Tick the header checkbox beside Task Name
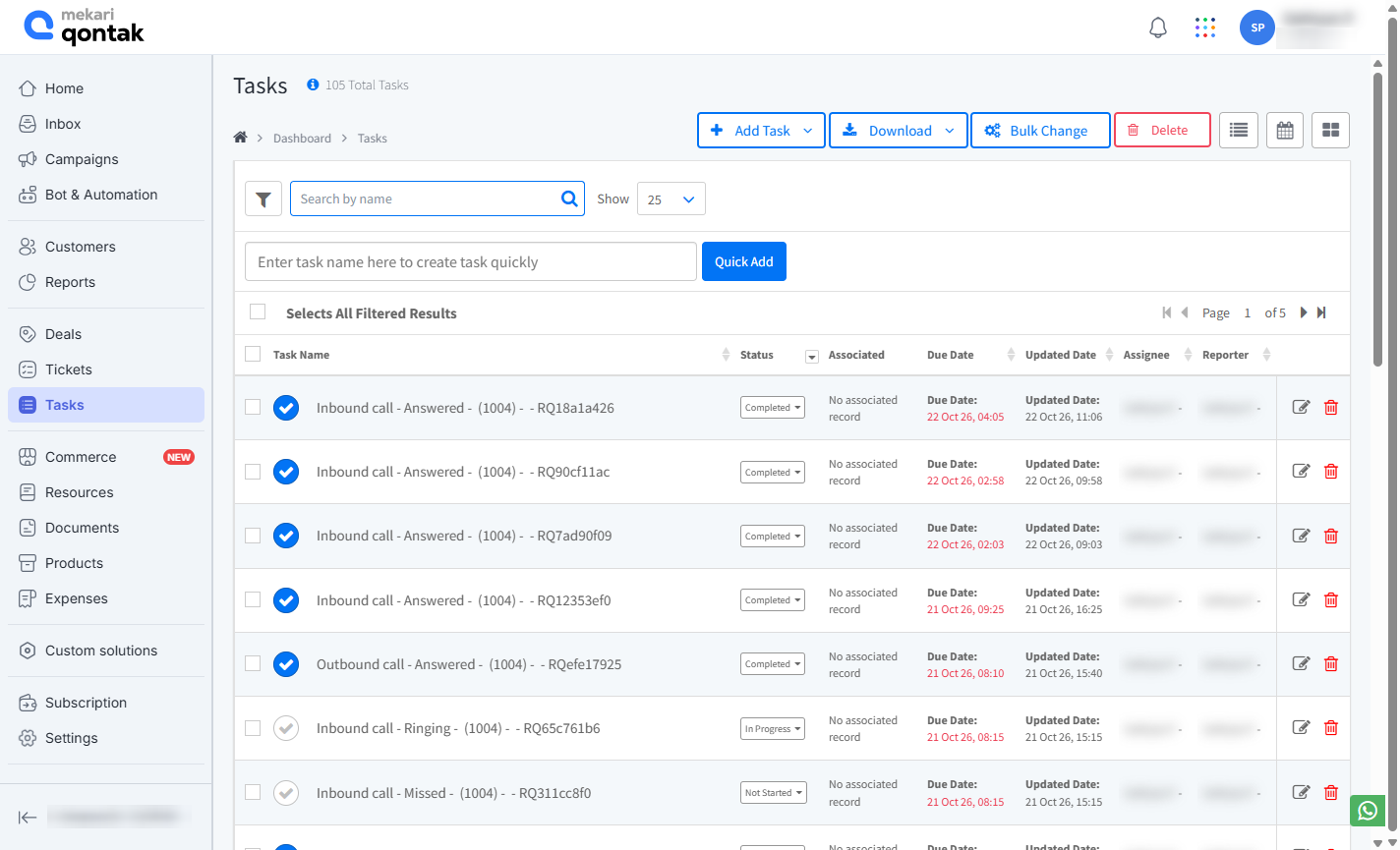 (253, 354)
